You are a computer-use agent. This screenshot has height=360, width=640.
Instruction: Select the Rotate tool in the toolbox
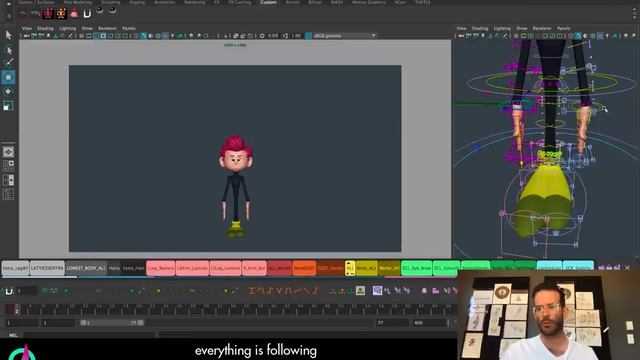click(x=8, y=91)
